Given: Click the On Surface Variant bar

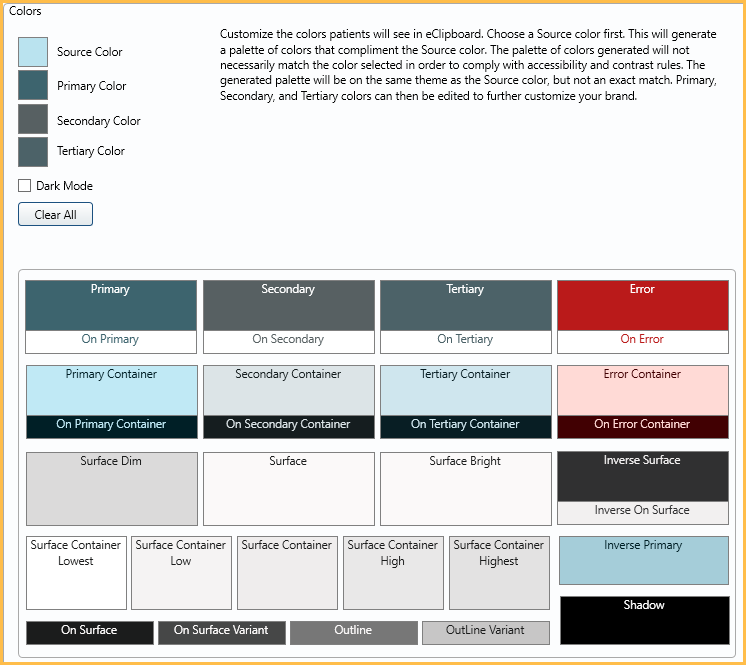Looking at the screenshot, I should point(222,632).
